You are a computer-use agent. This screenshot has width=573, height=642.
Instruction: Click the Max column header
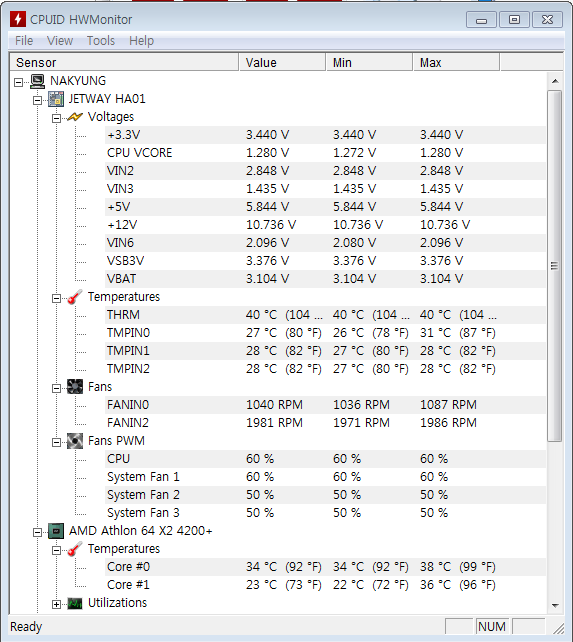[456, 63]
